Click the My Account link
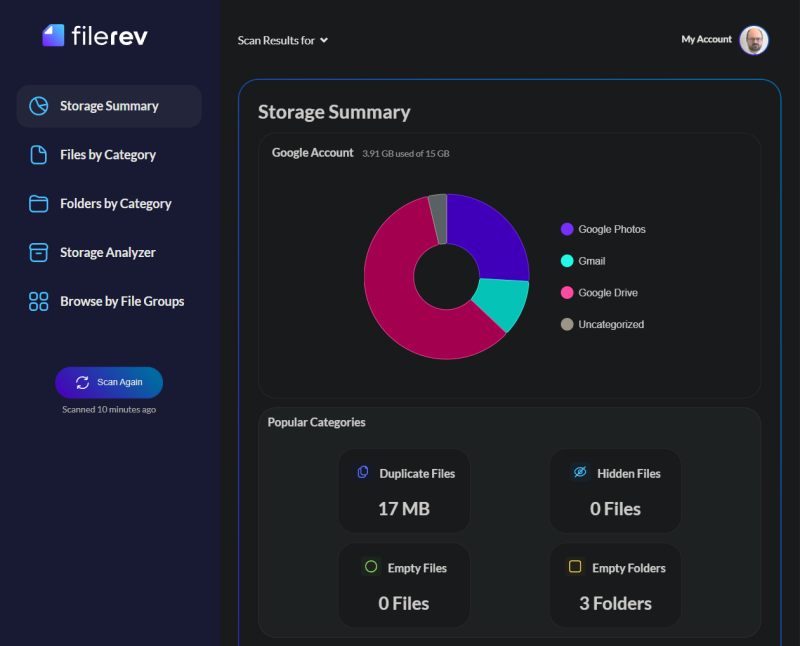Image resolution: width=800 pixels, height=646 pixels. click(x=706, y=39)
